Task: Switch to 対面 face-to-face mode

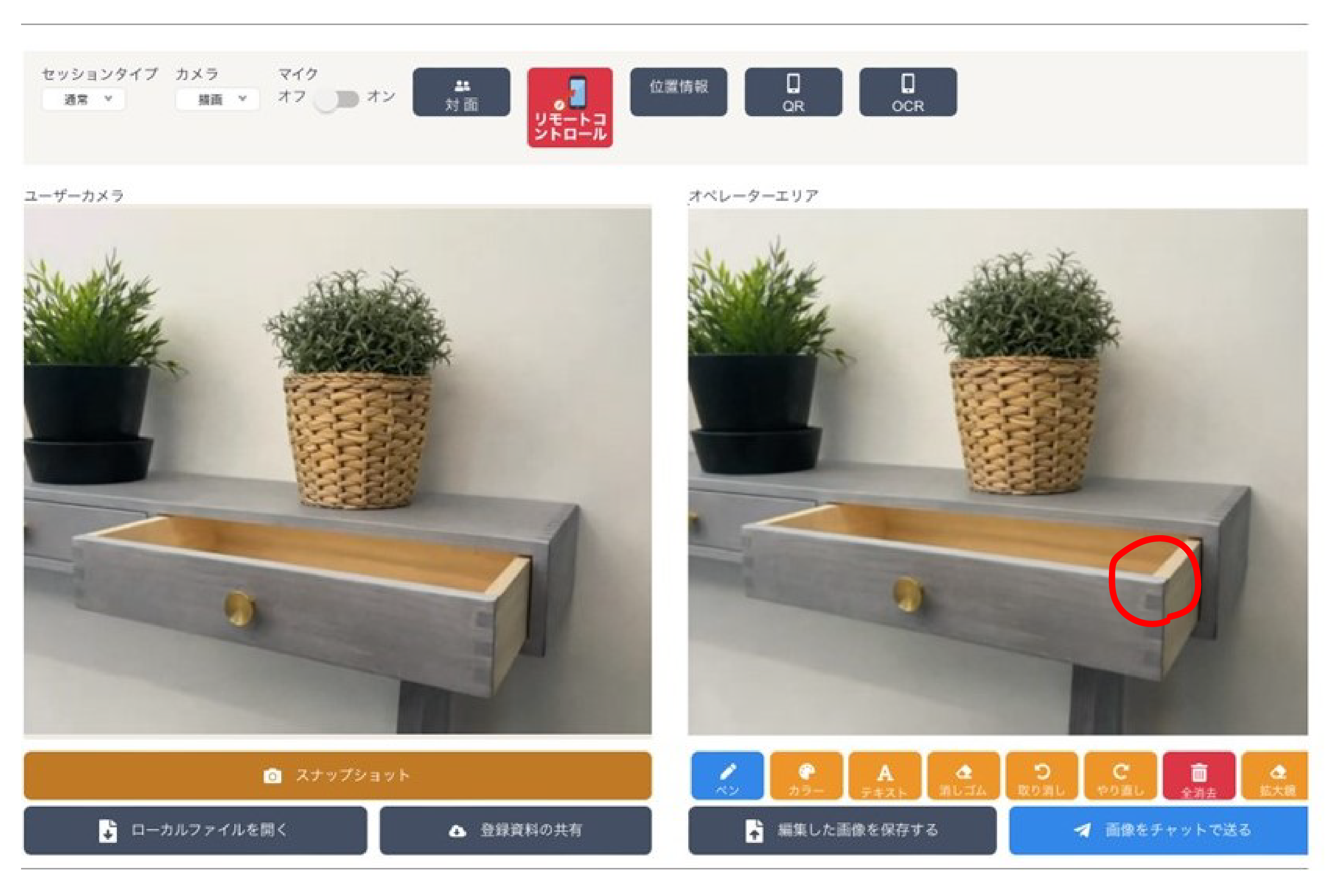Action: (x=461, y=93)
